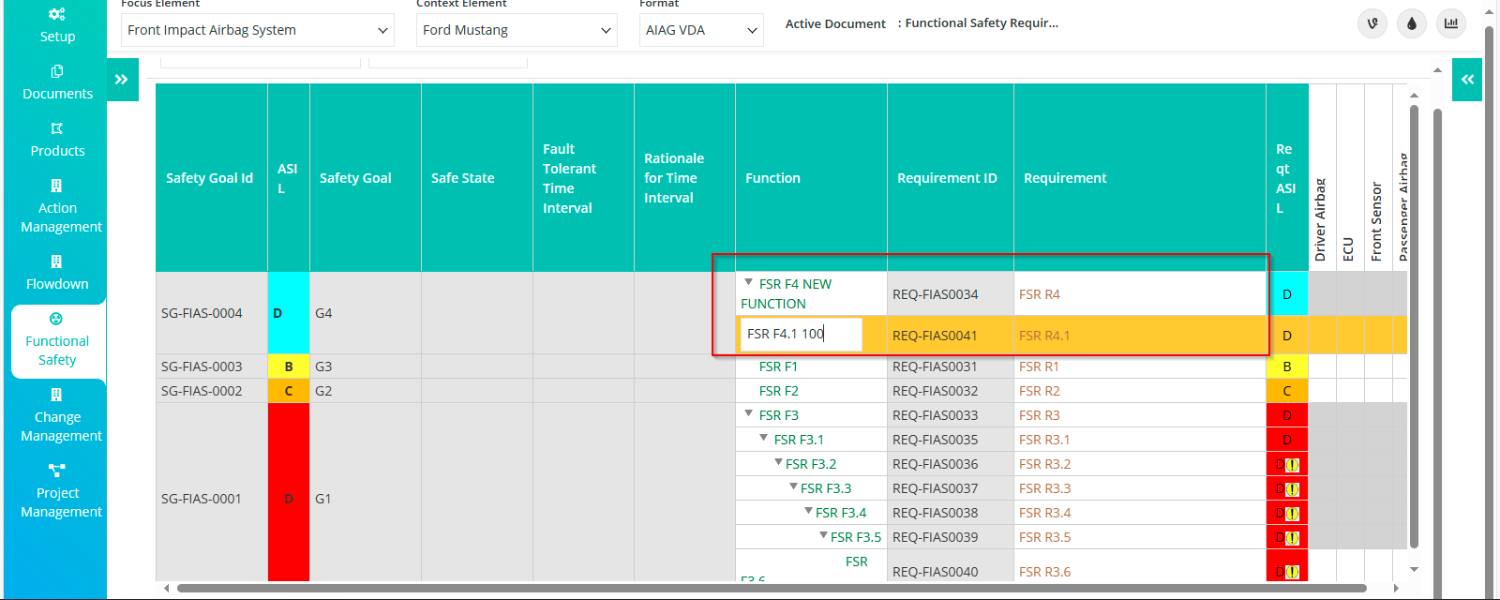
Task: Open the Format AIAG VDA dropdown
Action: point(702,30)
